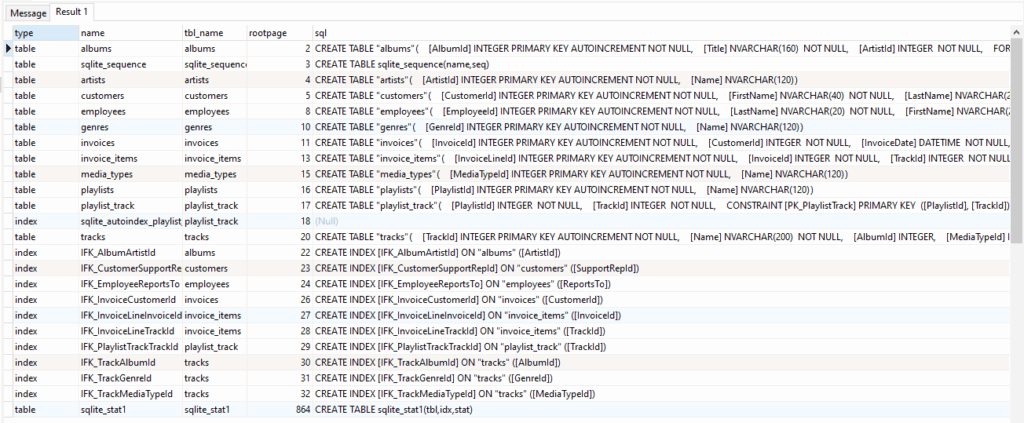Select the IFK_EmployeeReportsTo name cell
1024x423 pixels.
pyautogui.click(x=130, y=283)
